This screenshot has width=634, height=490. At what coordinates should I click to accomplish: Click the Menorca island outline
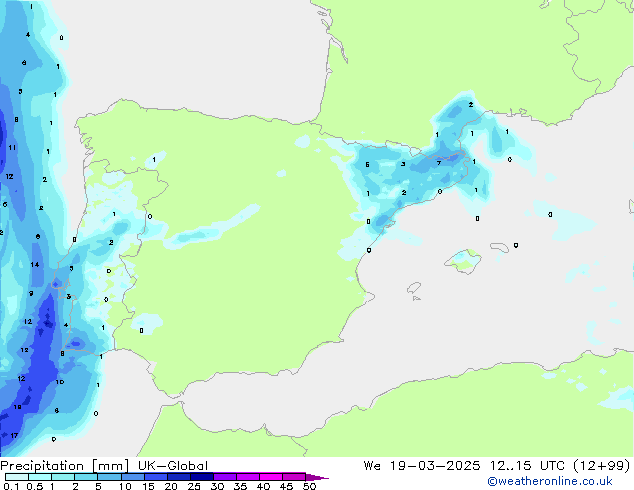pyautogui.click(x=499, y=247)
